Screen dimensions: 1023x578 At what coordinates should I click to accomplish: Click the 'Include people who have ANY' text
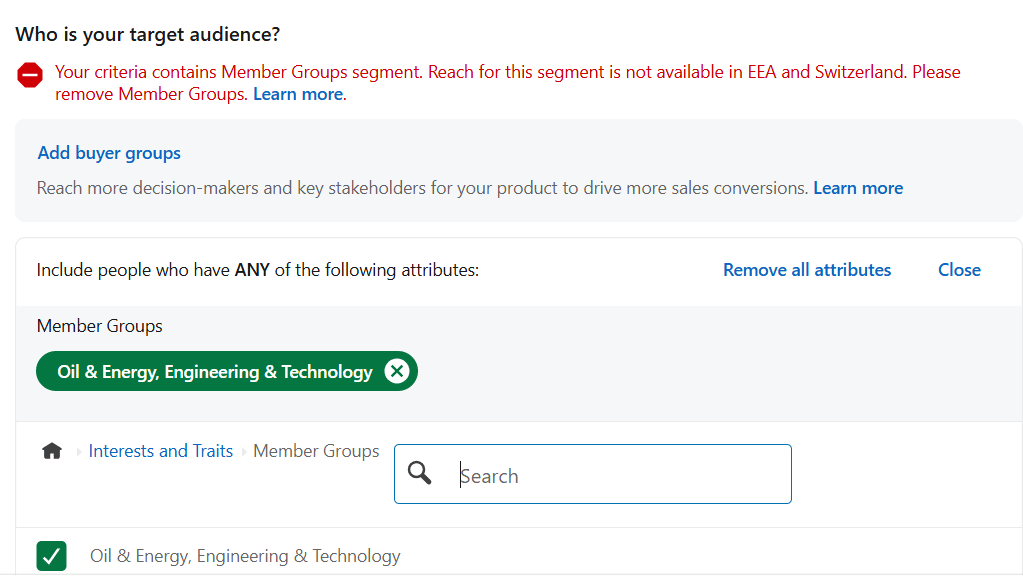(258, 269)
